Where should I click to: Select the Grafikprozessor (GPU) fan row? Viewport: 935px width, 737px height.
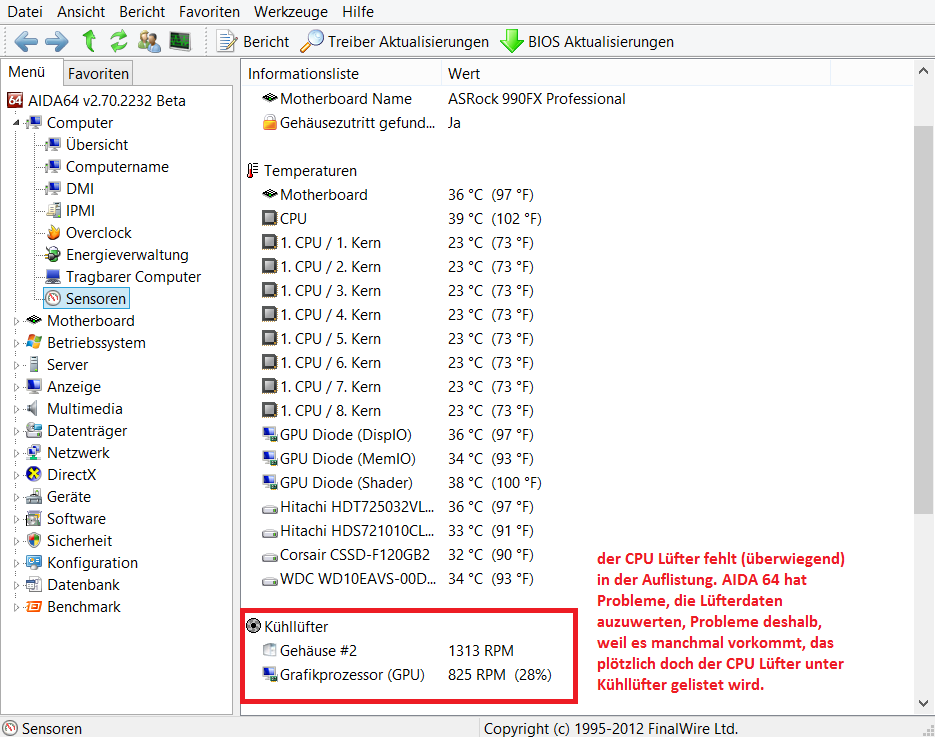click(409, 675)
